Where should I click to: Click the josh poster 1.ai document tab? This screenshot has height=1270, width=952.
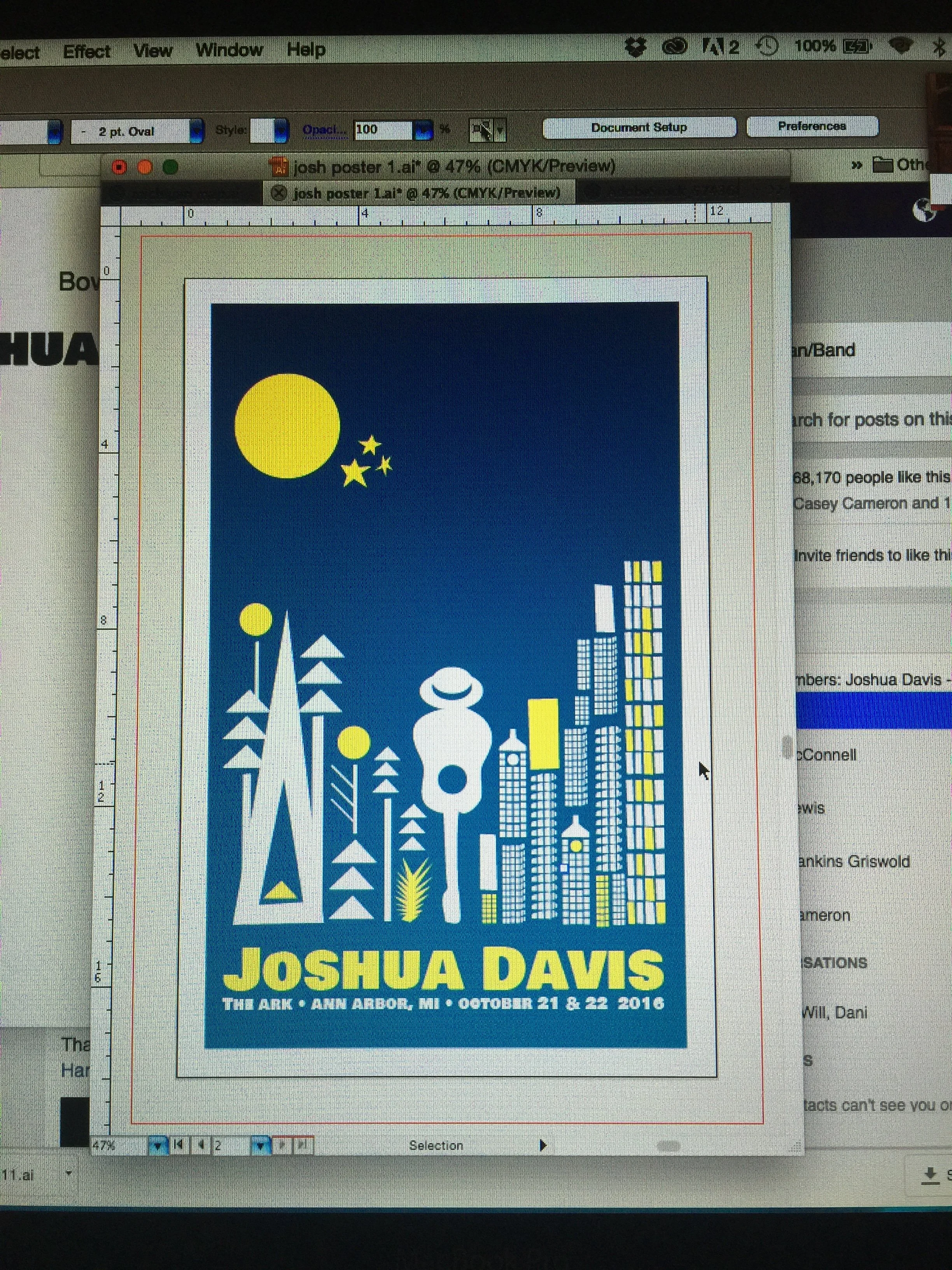(419, 192)
